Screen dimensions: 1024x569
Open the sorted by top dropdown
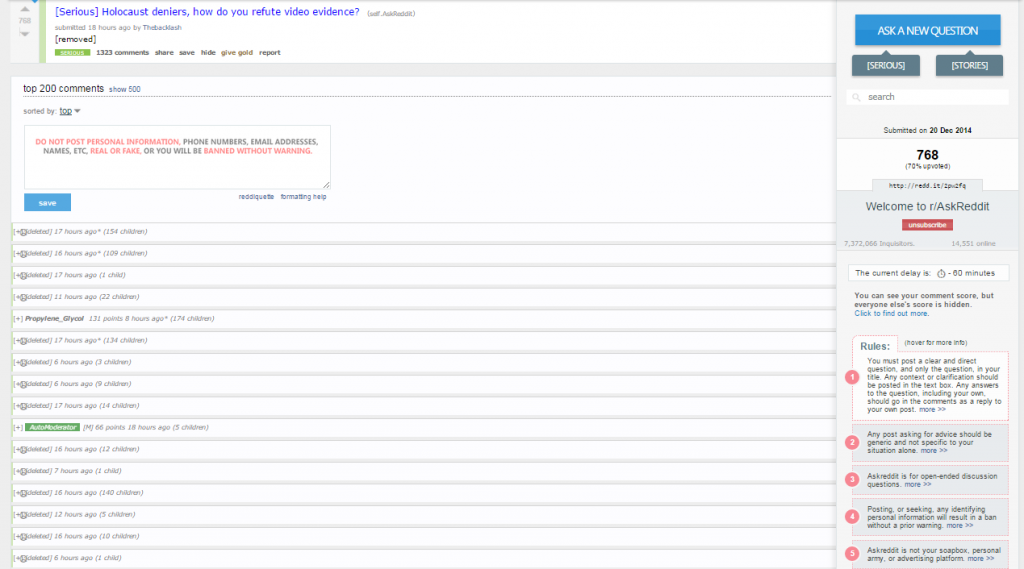pyautogui.click(x=70, y=111)
